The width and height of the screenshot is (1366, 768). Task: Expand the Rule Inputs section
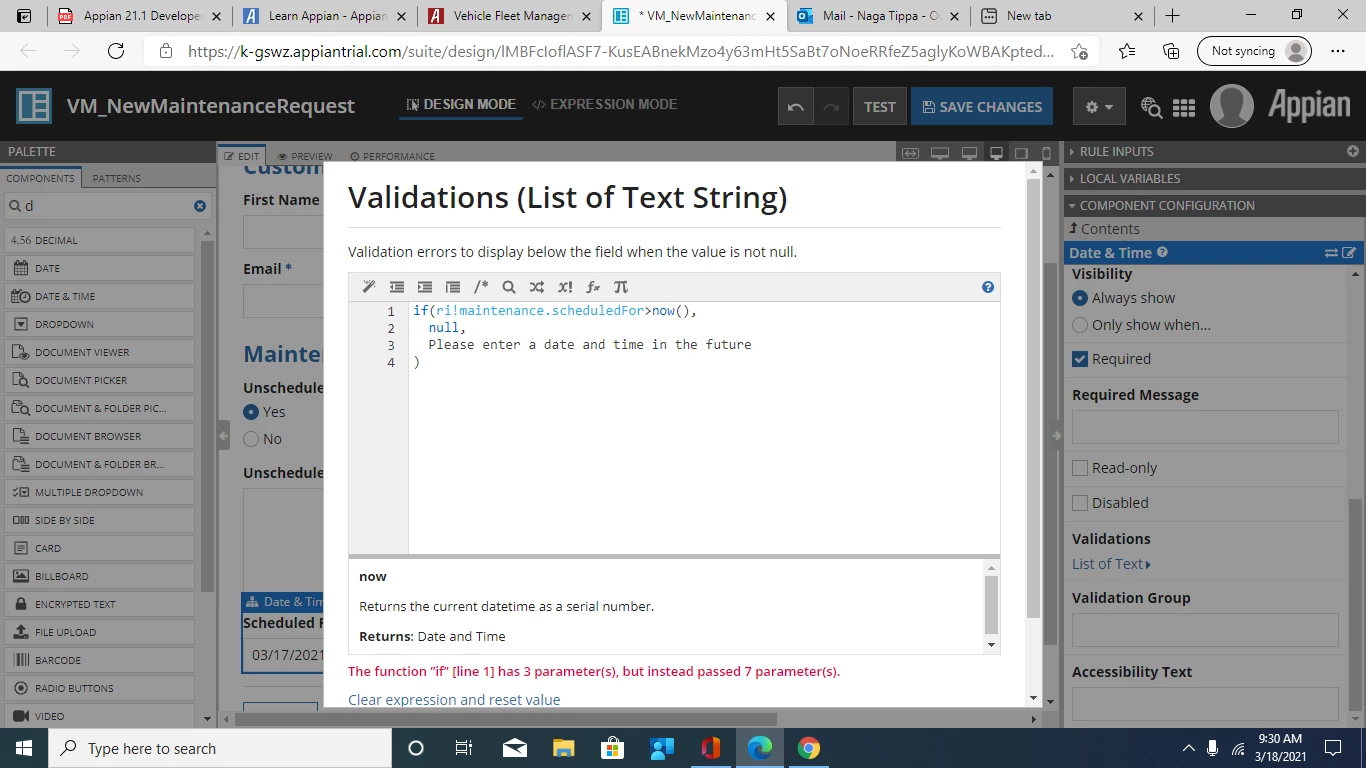[1116, 151]
